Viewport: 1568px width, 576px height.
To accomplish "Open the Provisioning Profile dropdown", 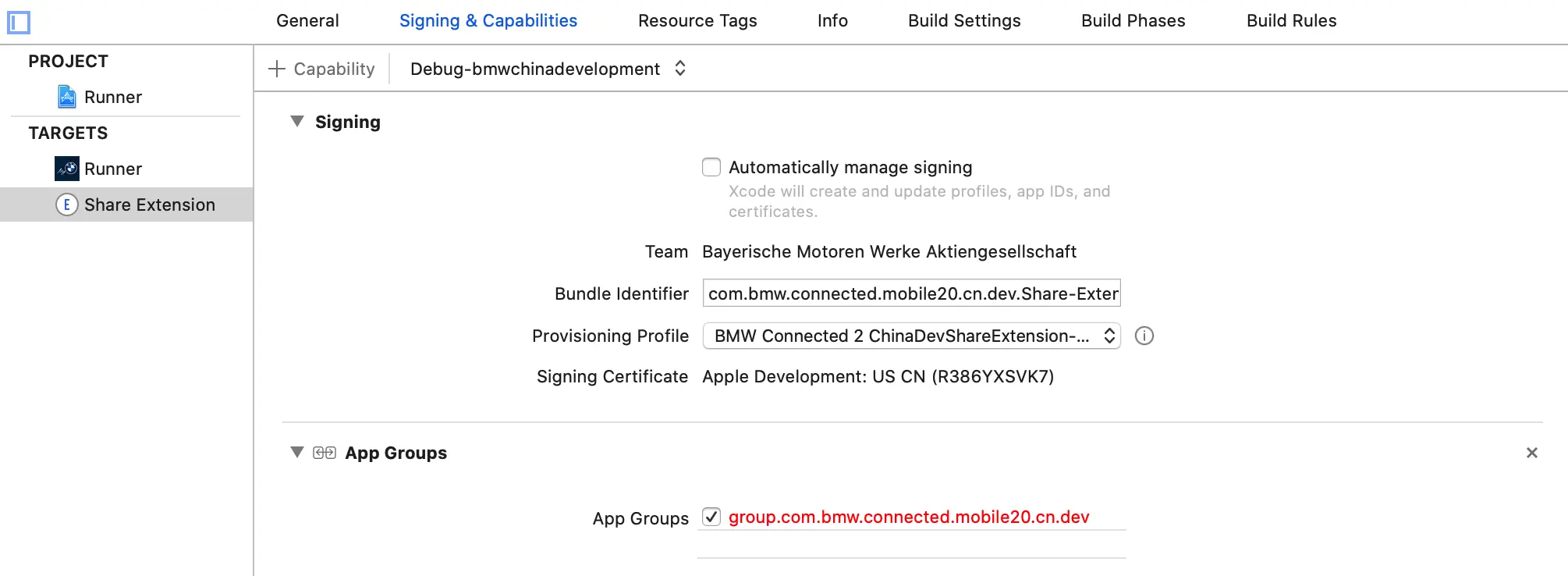I will 911,336.
